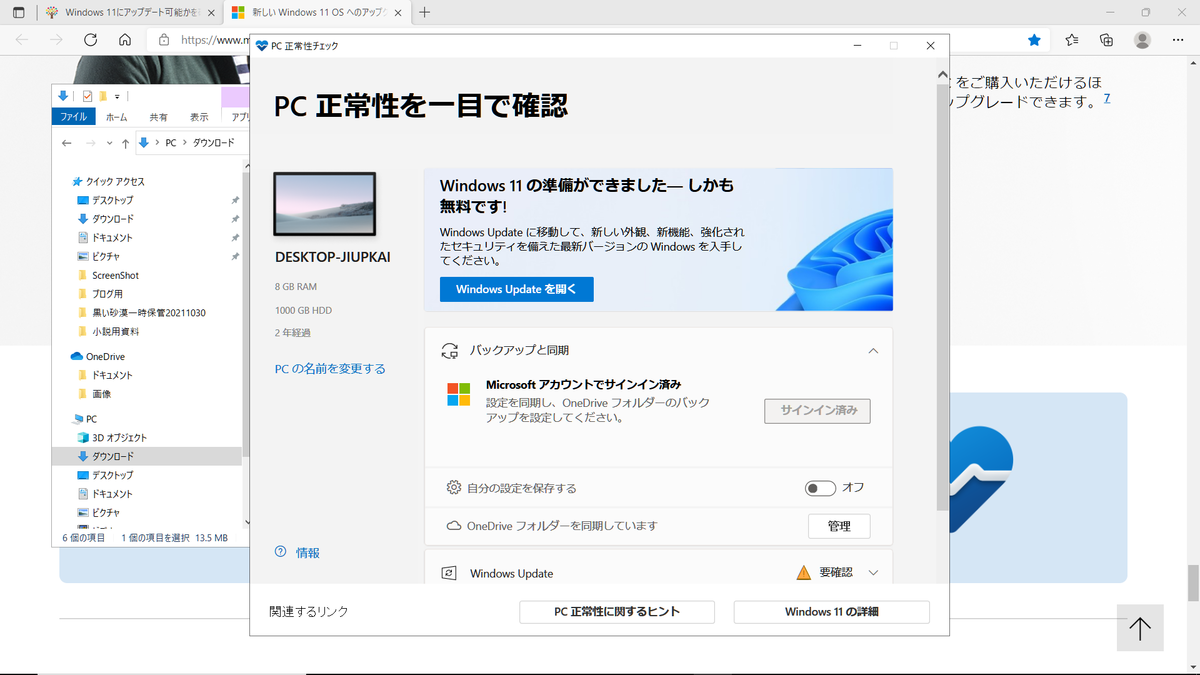
Task: Go to Edge home page icon
Action: click(125, 40)
